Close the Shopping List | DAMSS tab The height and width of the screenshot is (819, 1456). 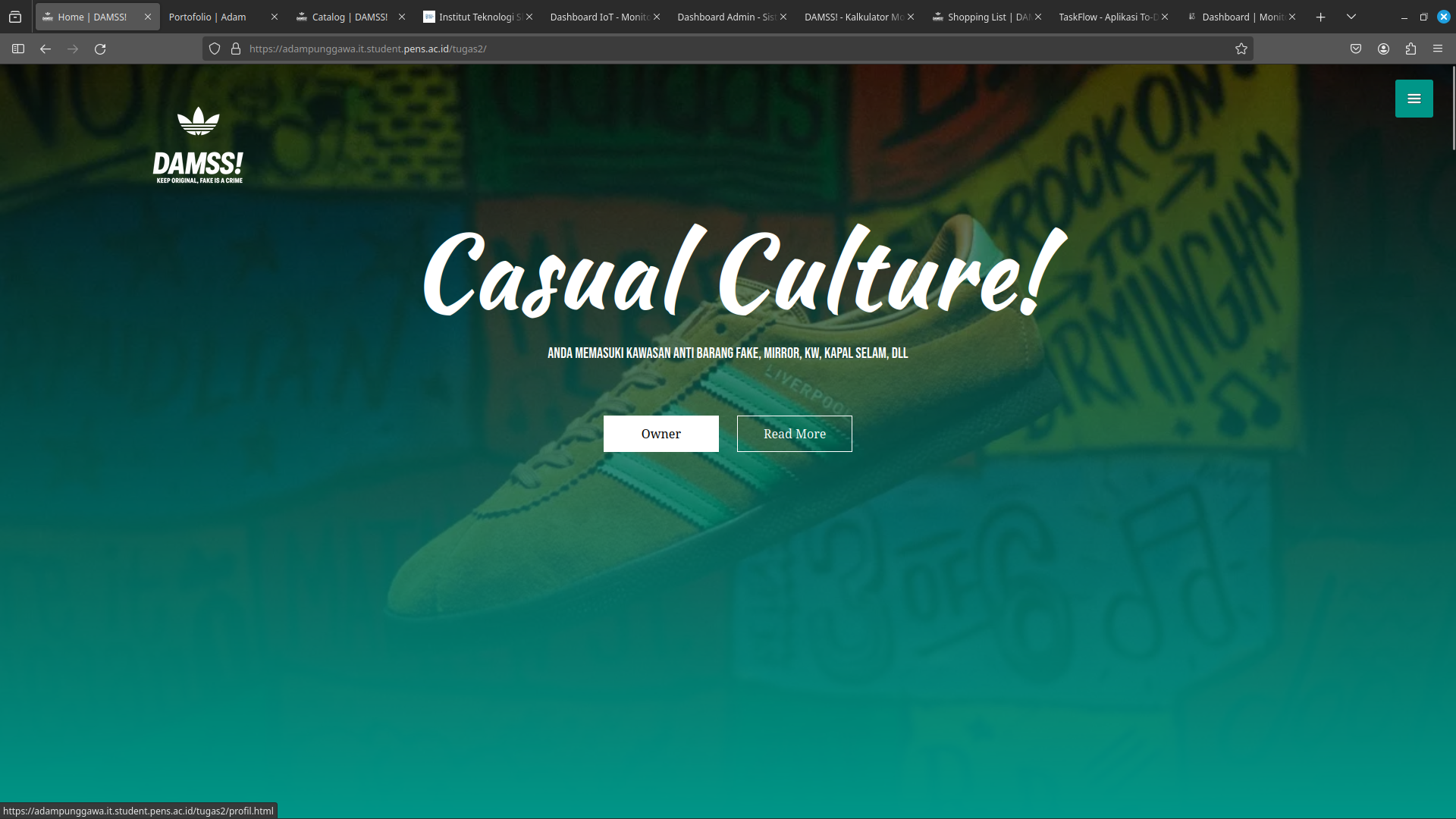pyautogui.click(x=1037, y=16)
